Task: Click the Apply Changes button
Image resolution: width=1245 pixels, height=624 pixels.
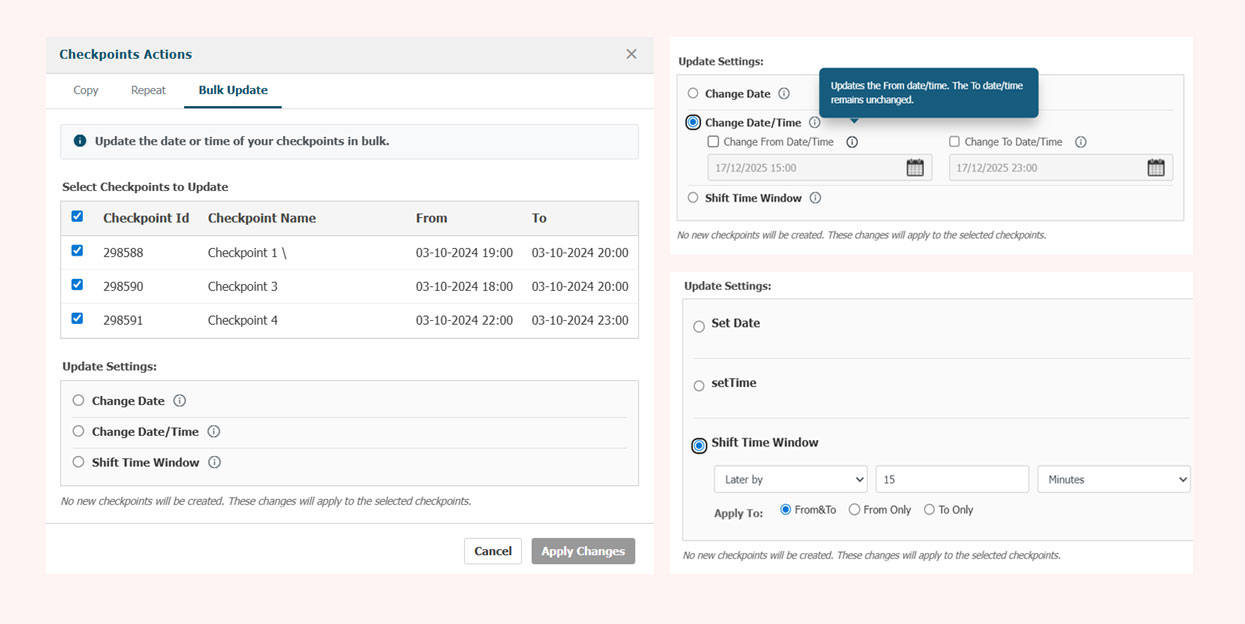Action: point(583,550)
